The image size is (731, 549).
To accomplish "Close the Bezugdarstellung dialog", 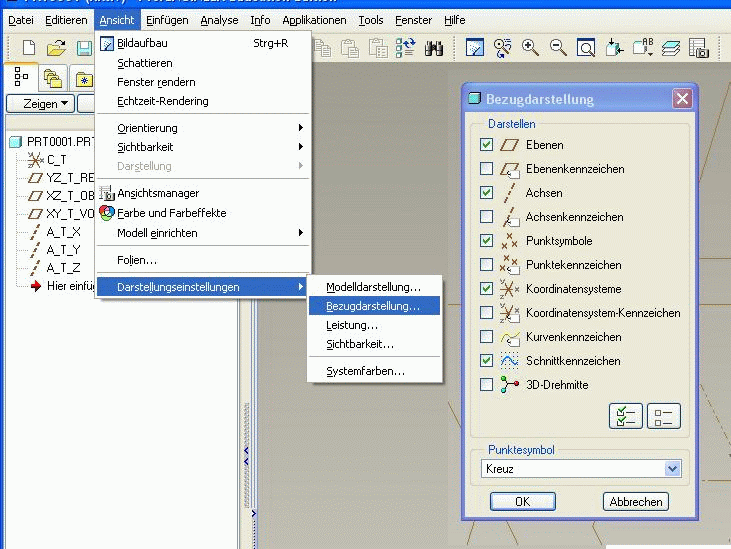I will tap(682, 98).
